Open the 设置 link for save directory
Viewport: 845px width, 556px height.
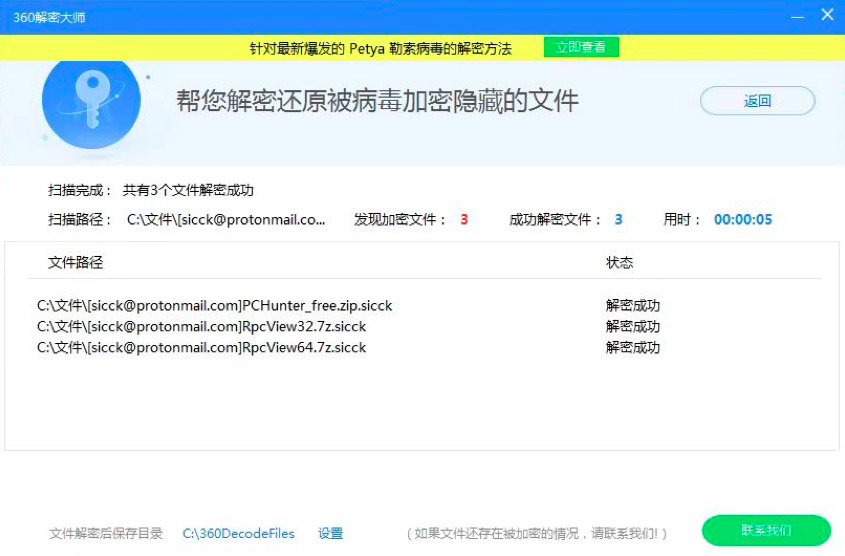pyautogui.click(x=330, y=533)
